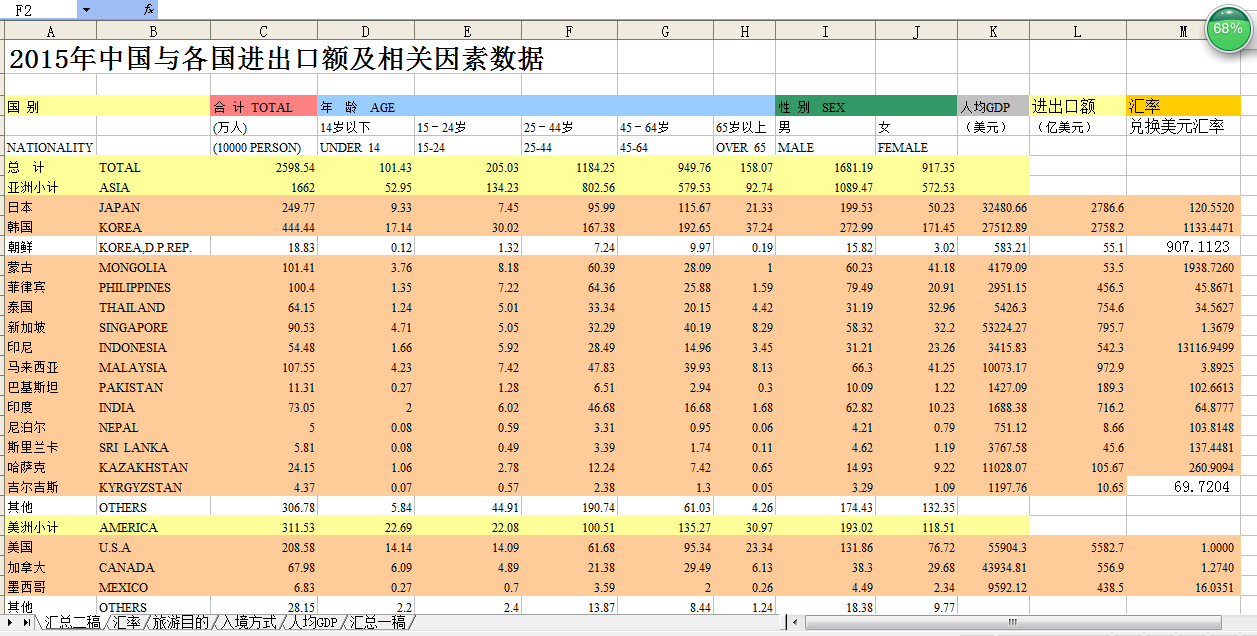Click the green 68% floating badge
Image resolution: width=1257 pixels, height=636 pixels.
(x=1227, y=29)
